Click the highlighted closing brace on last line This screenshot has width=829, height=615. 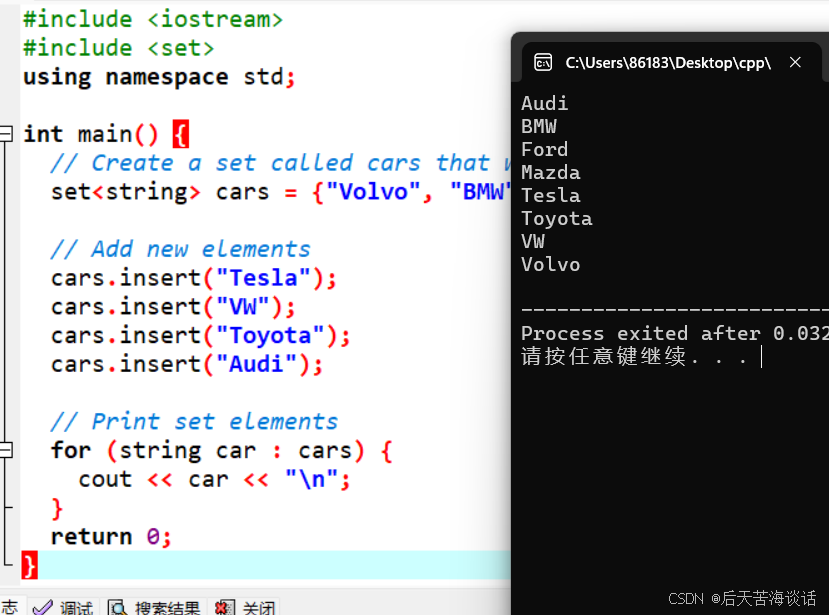(x=30, y=565)
